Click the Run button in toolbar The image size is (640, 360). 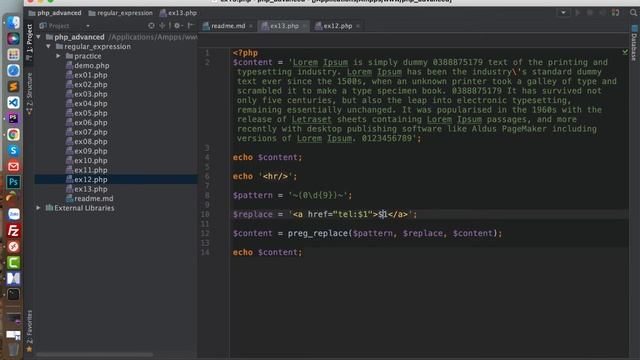click(x=578, y=13)
